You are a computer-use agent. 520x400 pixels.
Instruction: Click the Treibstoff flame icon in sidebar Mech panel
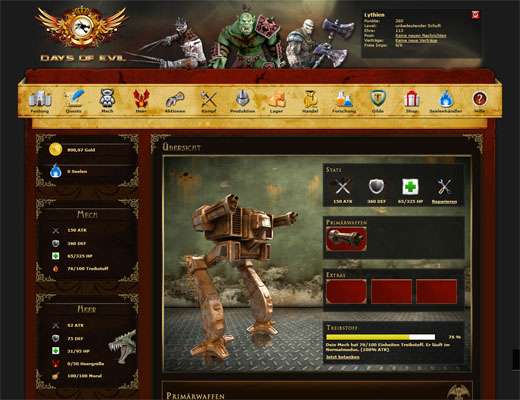56,268
